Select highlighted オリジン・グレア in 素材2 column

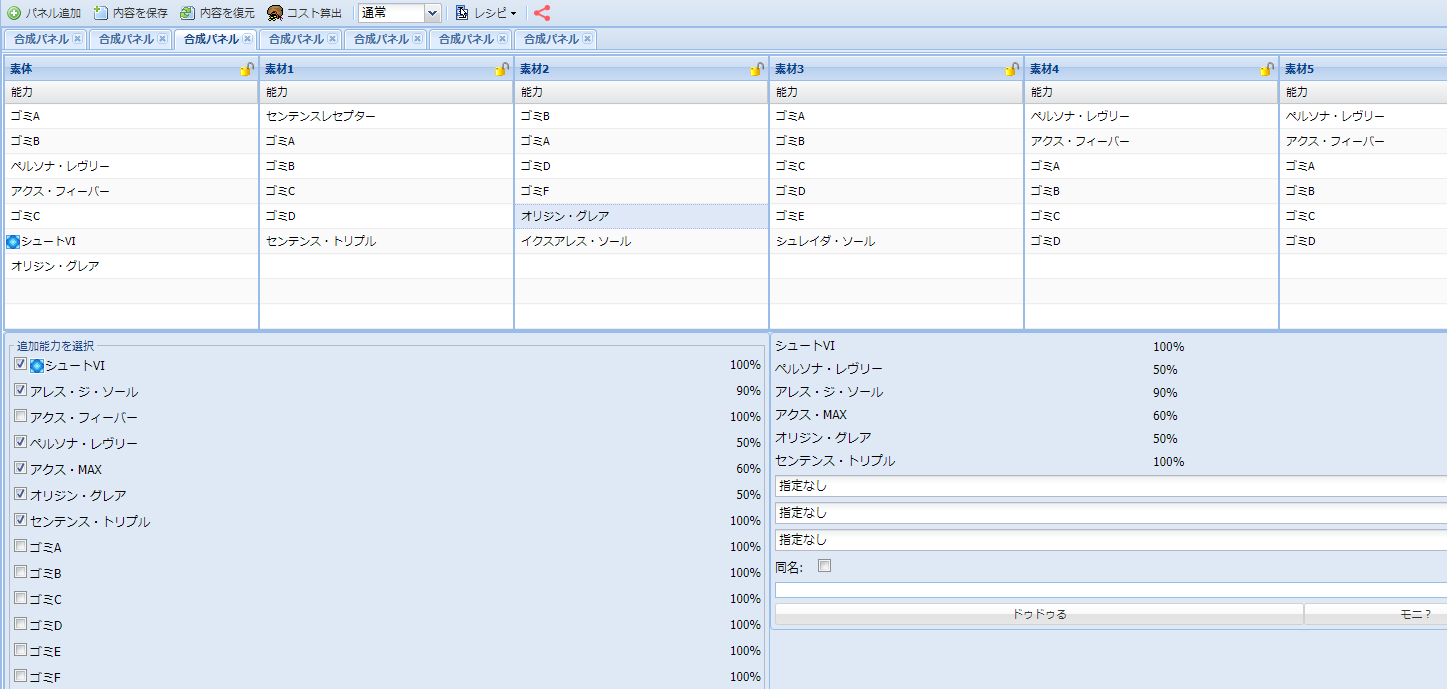(641, 216)
